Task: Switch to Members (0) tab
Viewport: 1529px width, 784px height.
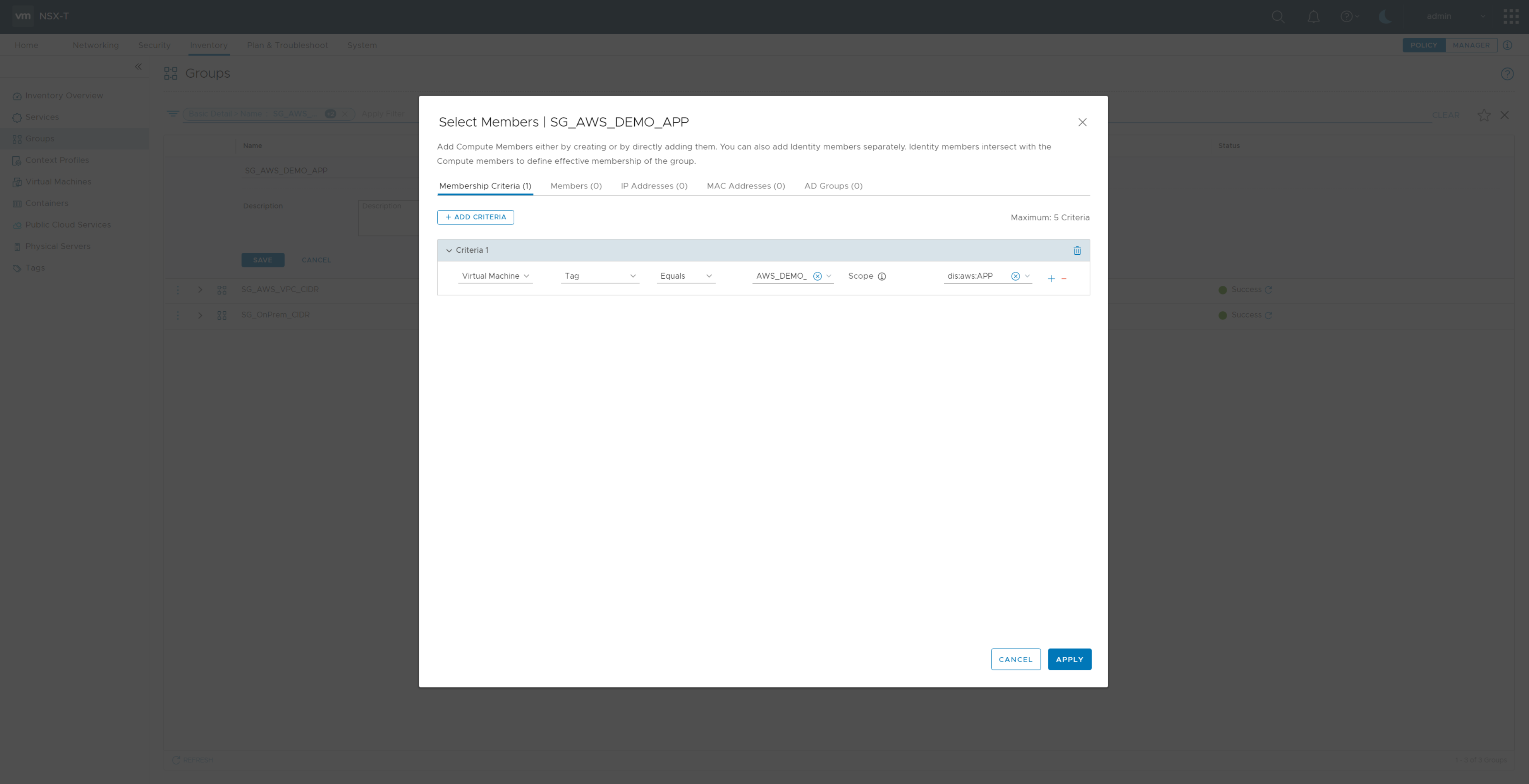Action: tap(576, 186)
